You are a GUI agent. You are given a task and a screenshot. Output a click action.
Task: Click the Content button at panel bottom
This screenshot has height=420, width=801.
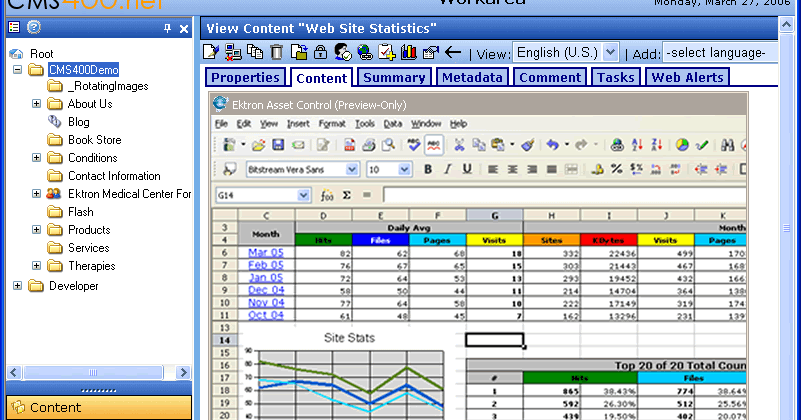[99, 407]
